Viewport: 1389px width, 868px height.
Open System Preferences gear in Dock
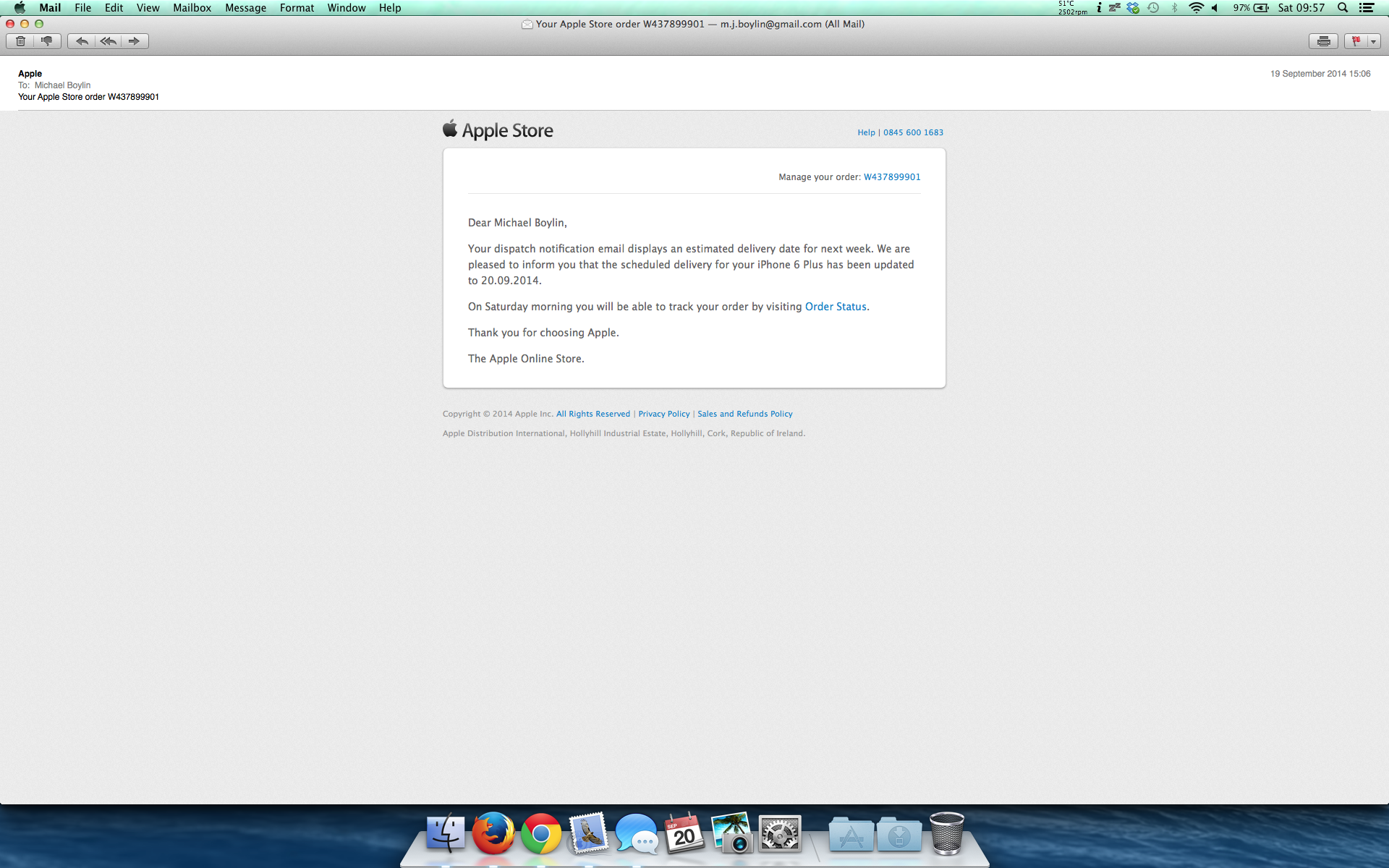pos(780,834)
